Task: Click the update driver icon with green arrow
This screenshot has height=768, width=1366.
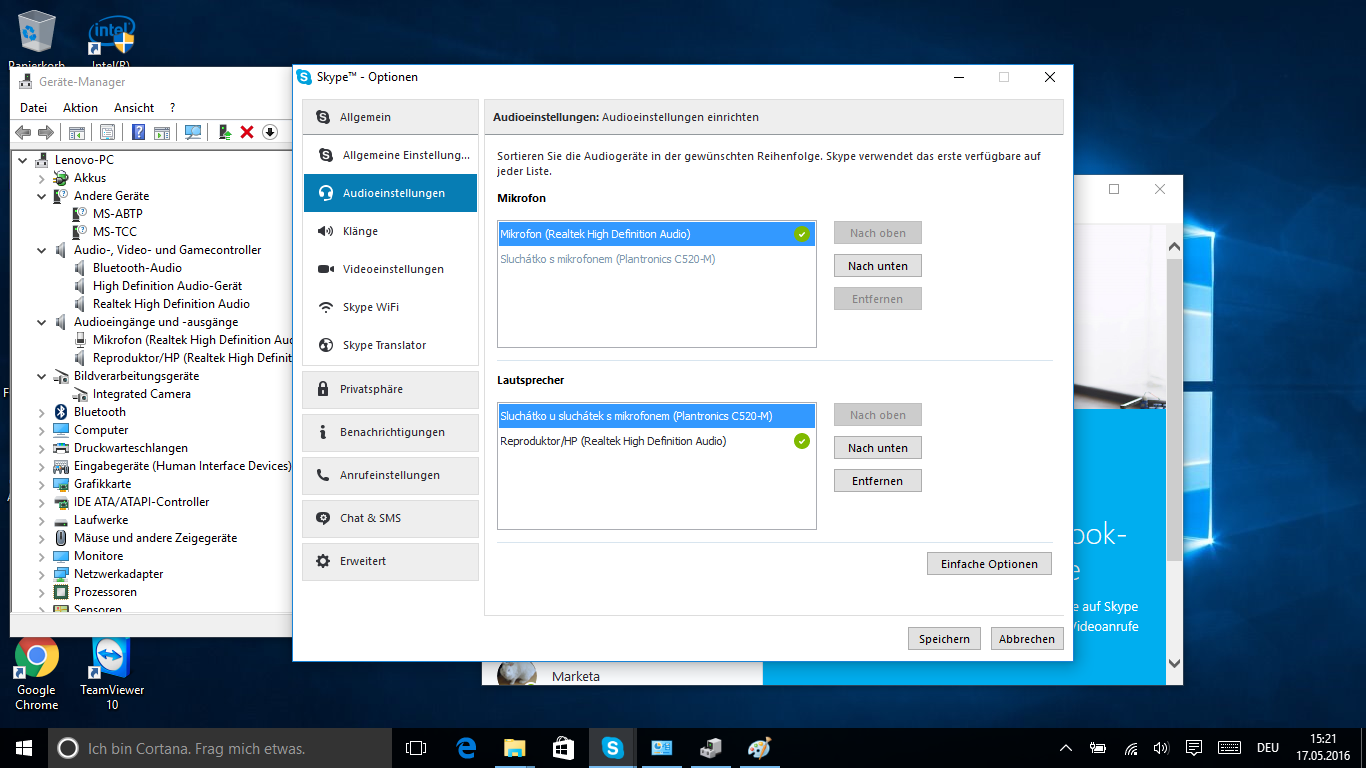Action: tap(226, 132)
